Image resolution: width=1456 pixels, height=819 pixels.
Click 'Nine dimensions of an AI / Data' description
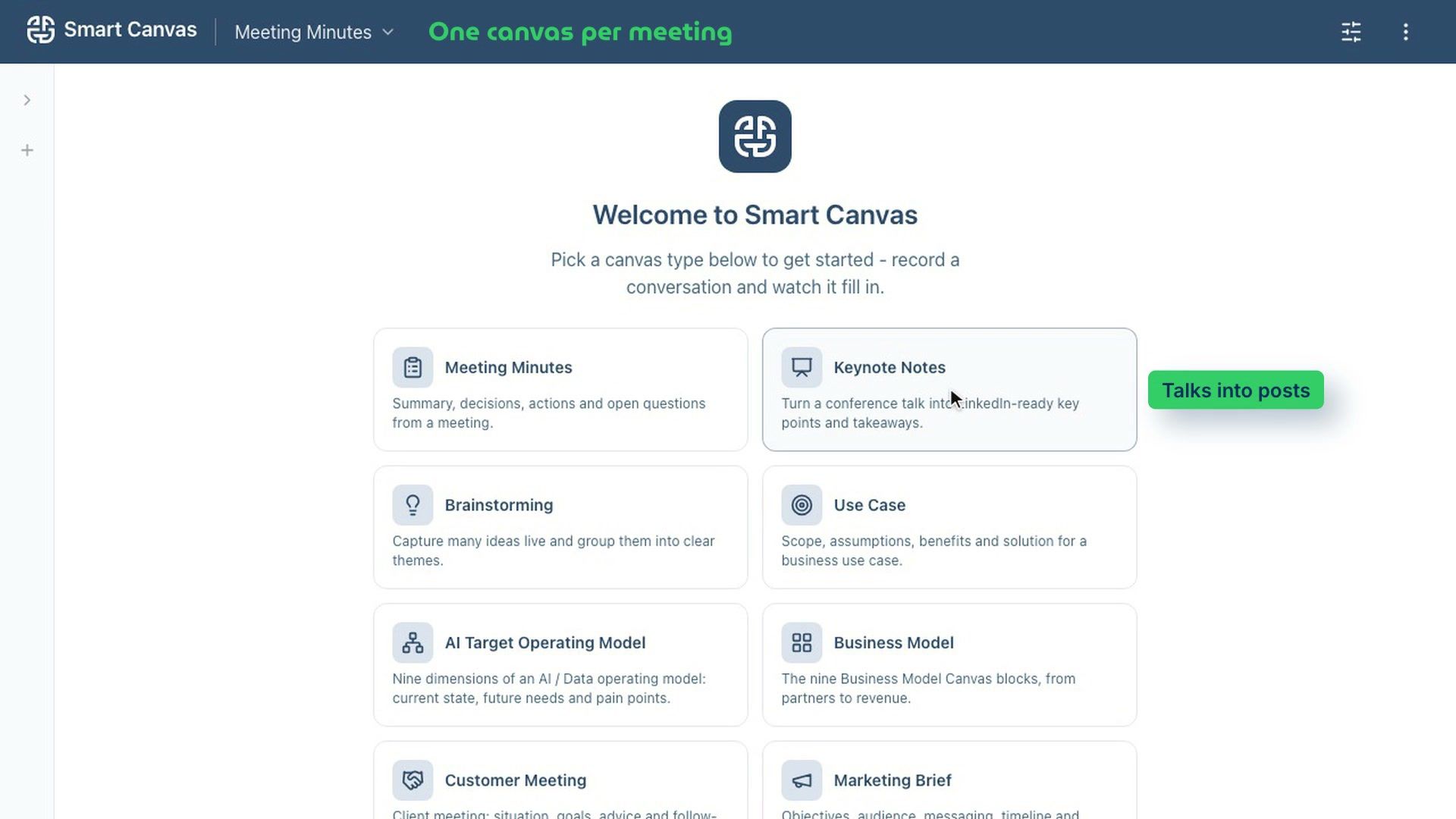point(548,688)
